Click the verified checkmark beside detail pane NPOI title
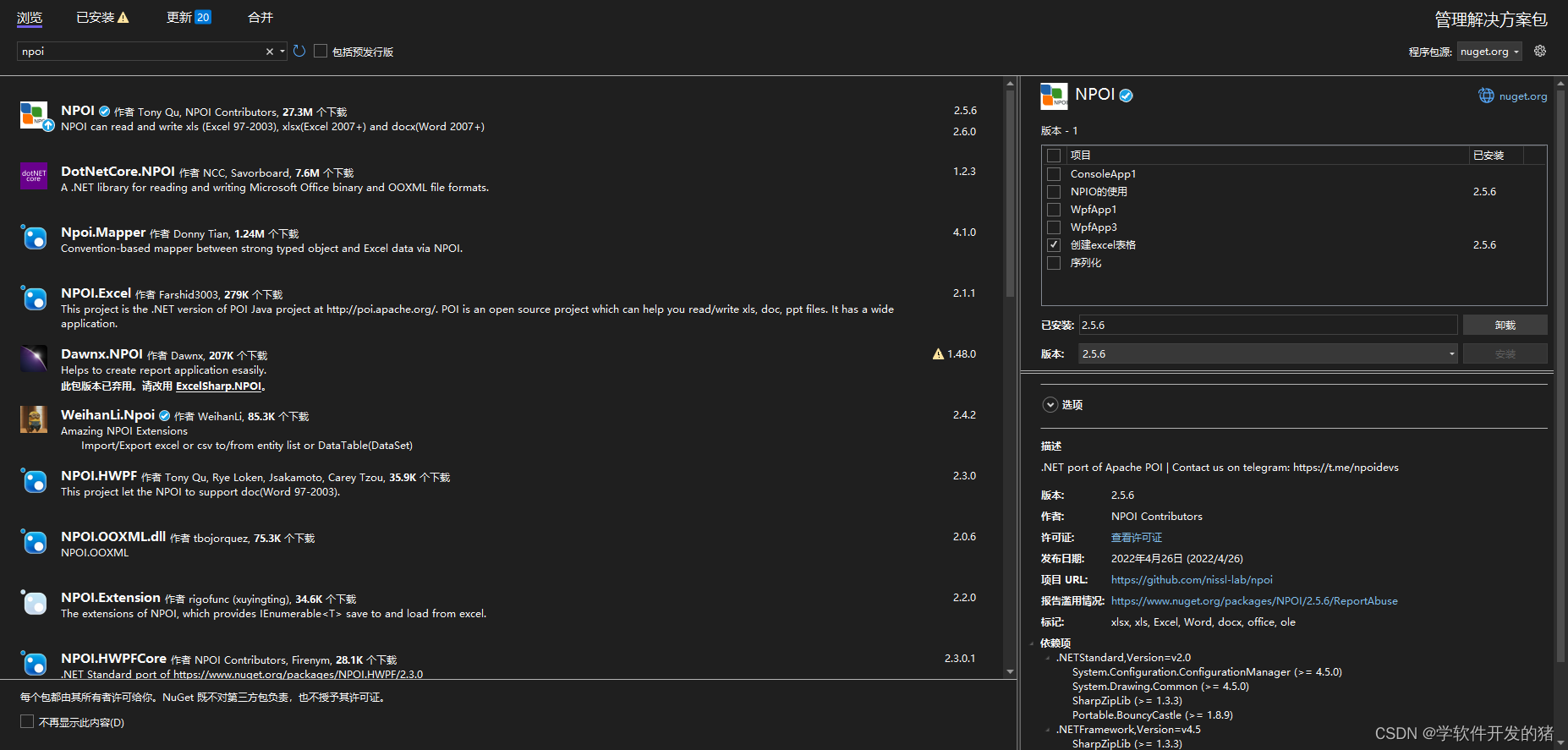Screen dimensions: 1568x750 1126,96
